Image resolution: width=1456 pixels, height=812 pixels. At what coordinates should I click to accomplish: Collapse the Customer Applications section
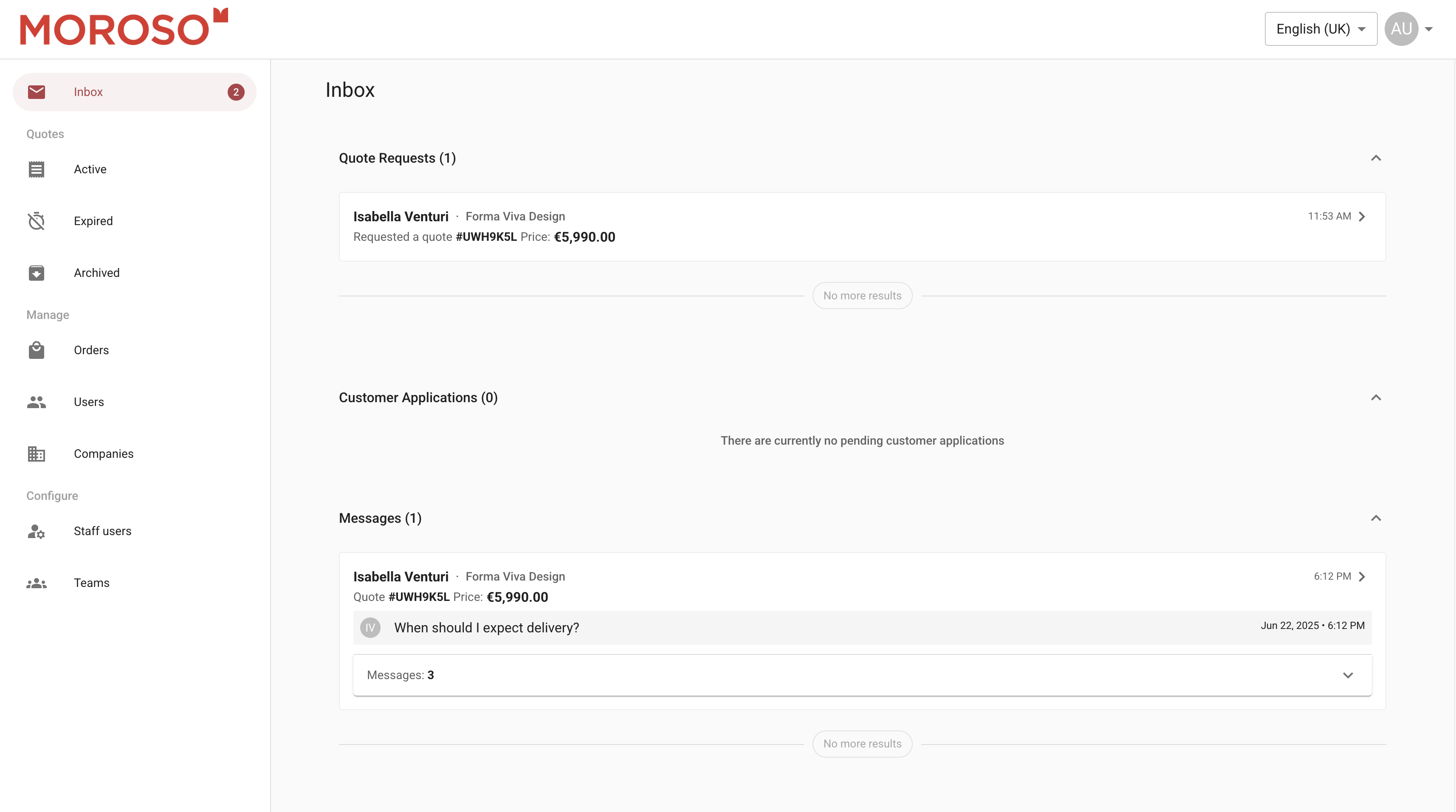pyautogui.click(x=1376, y=398)
